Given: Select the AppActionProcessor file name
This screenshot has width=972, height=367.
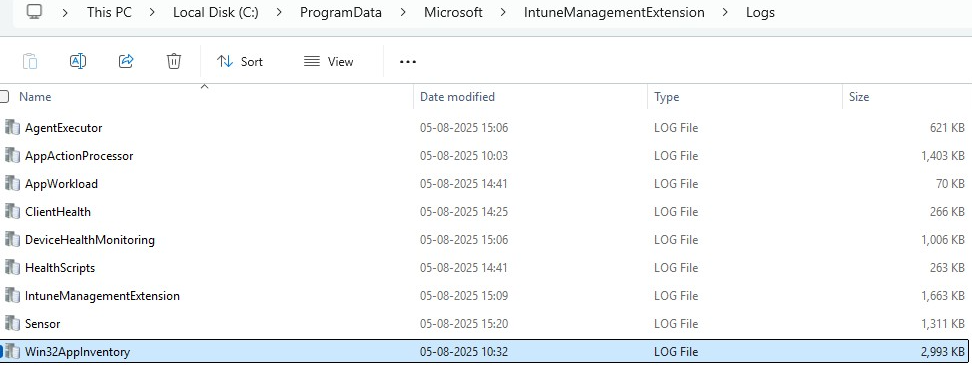Looking at the screenshot, I should tap(79, 156).
